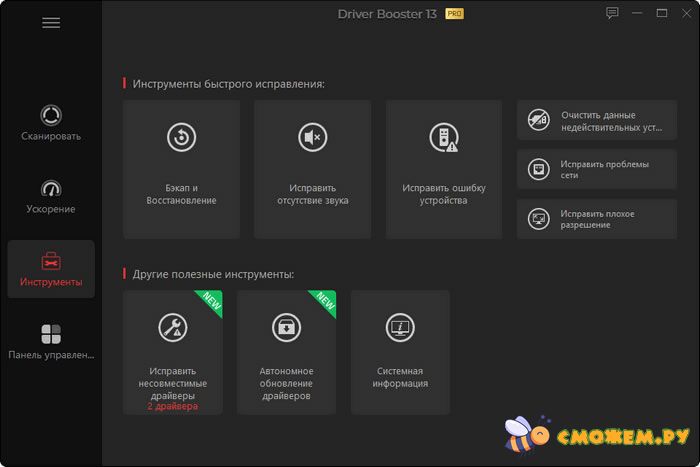Click the Системная информация monitor icon
The height and width of the screenshot is (467, 700).
[x=400, y=327]
